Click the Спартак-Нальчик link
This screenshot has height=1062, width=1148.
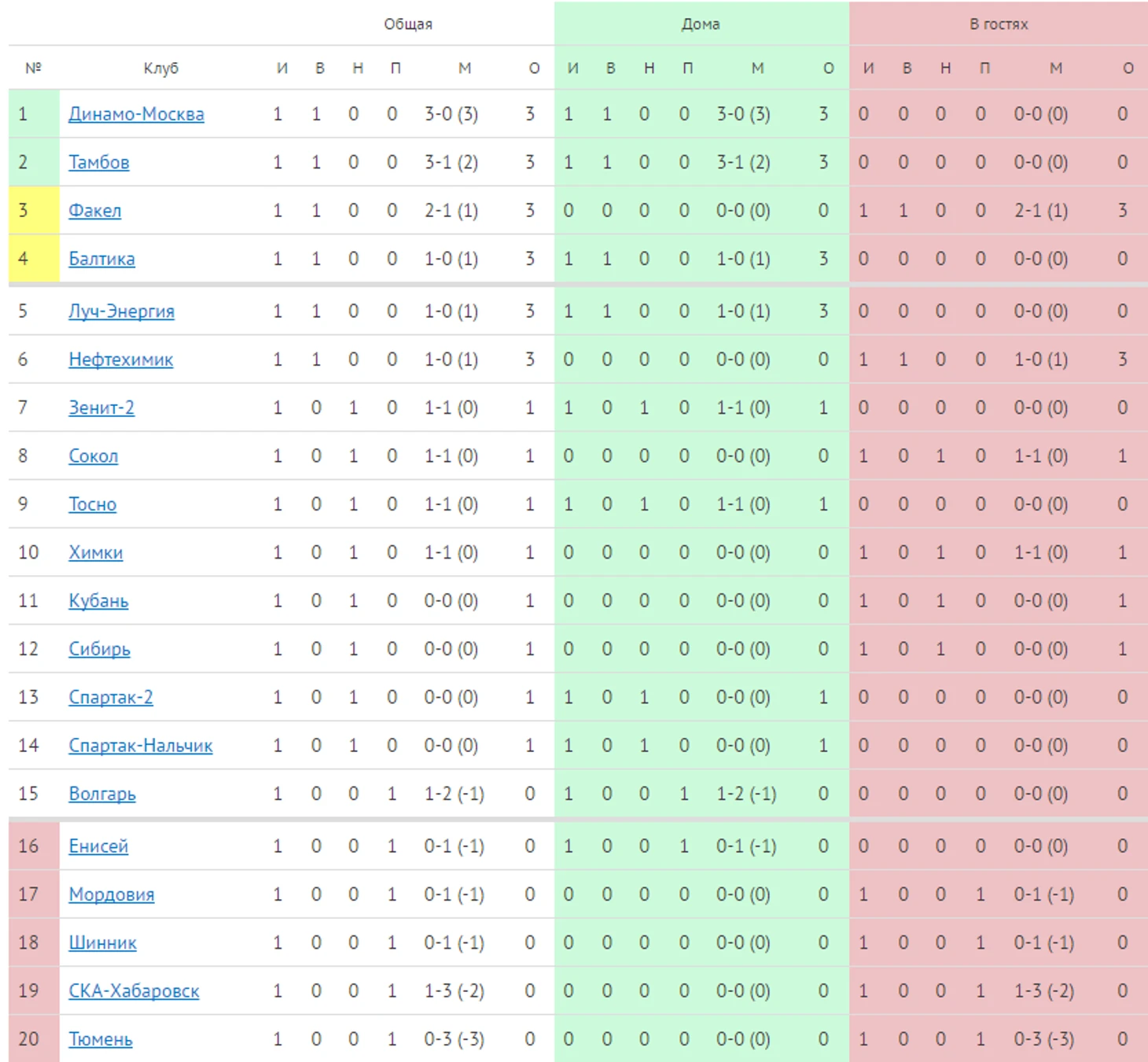141,746
